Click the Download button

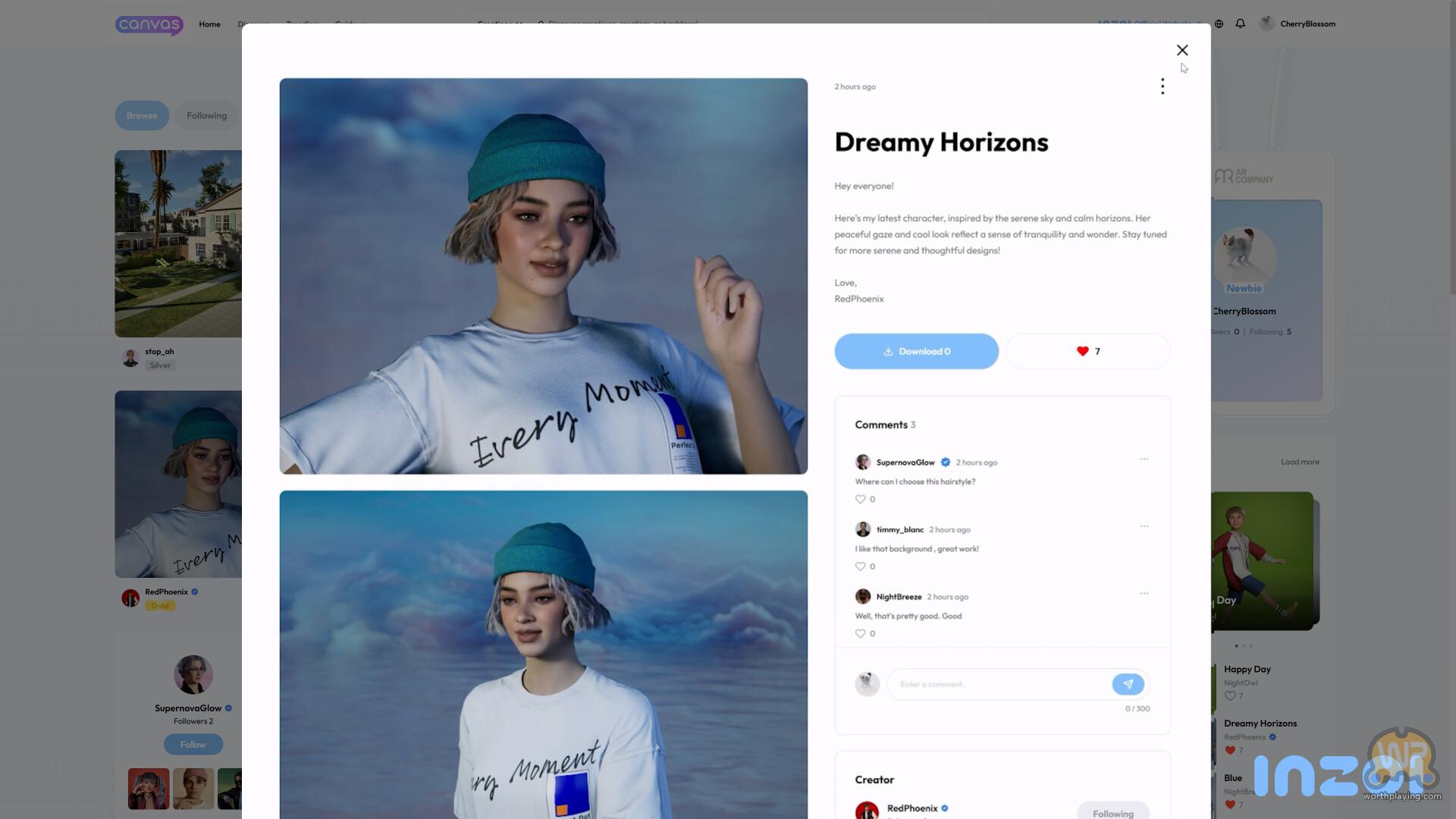[x=916, y=351]
